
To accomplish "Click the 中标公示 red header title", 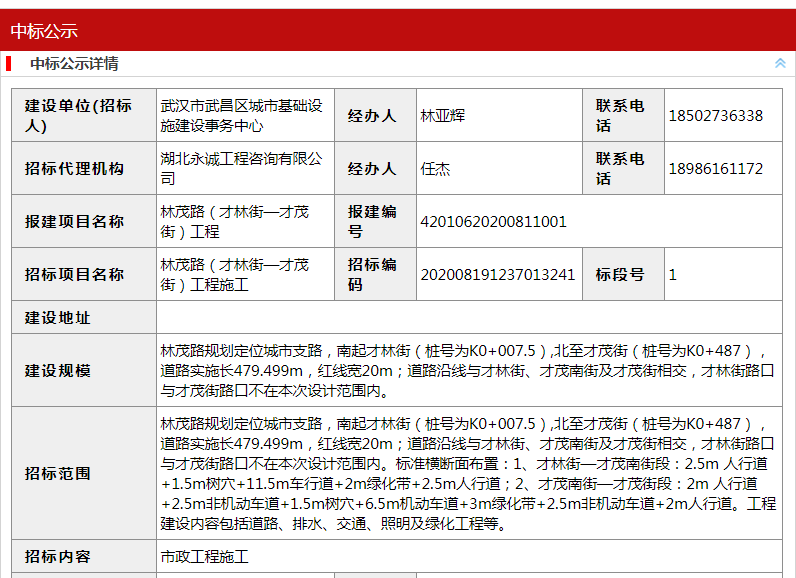I will pyautogui.click(x=44, y=31).
